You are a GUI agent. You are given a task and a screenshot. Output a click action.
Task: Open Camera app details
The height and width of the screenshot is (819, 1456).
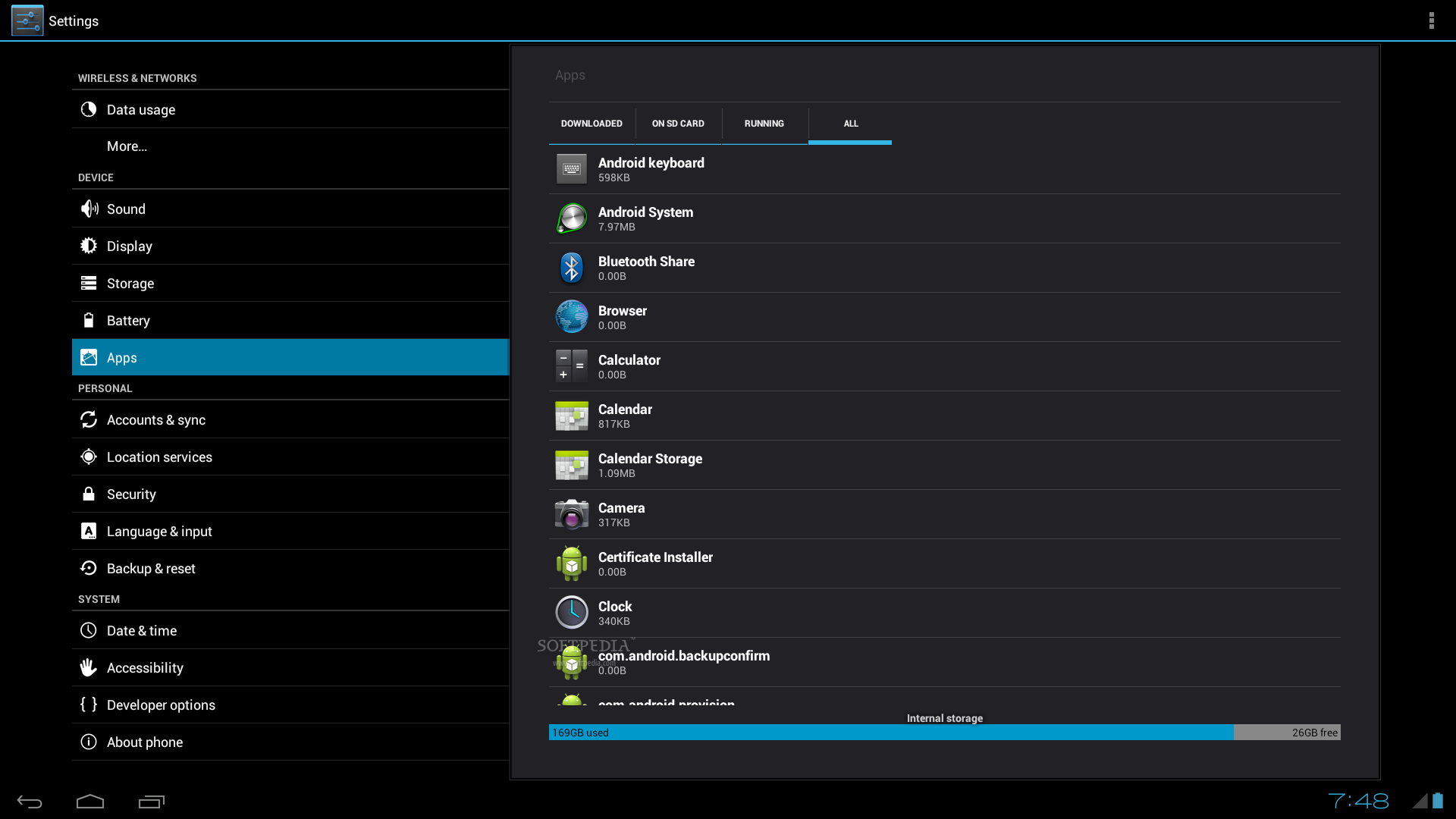(945, 514)
